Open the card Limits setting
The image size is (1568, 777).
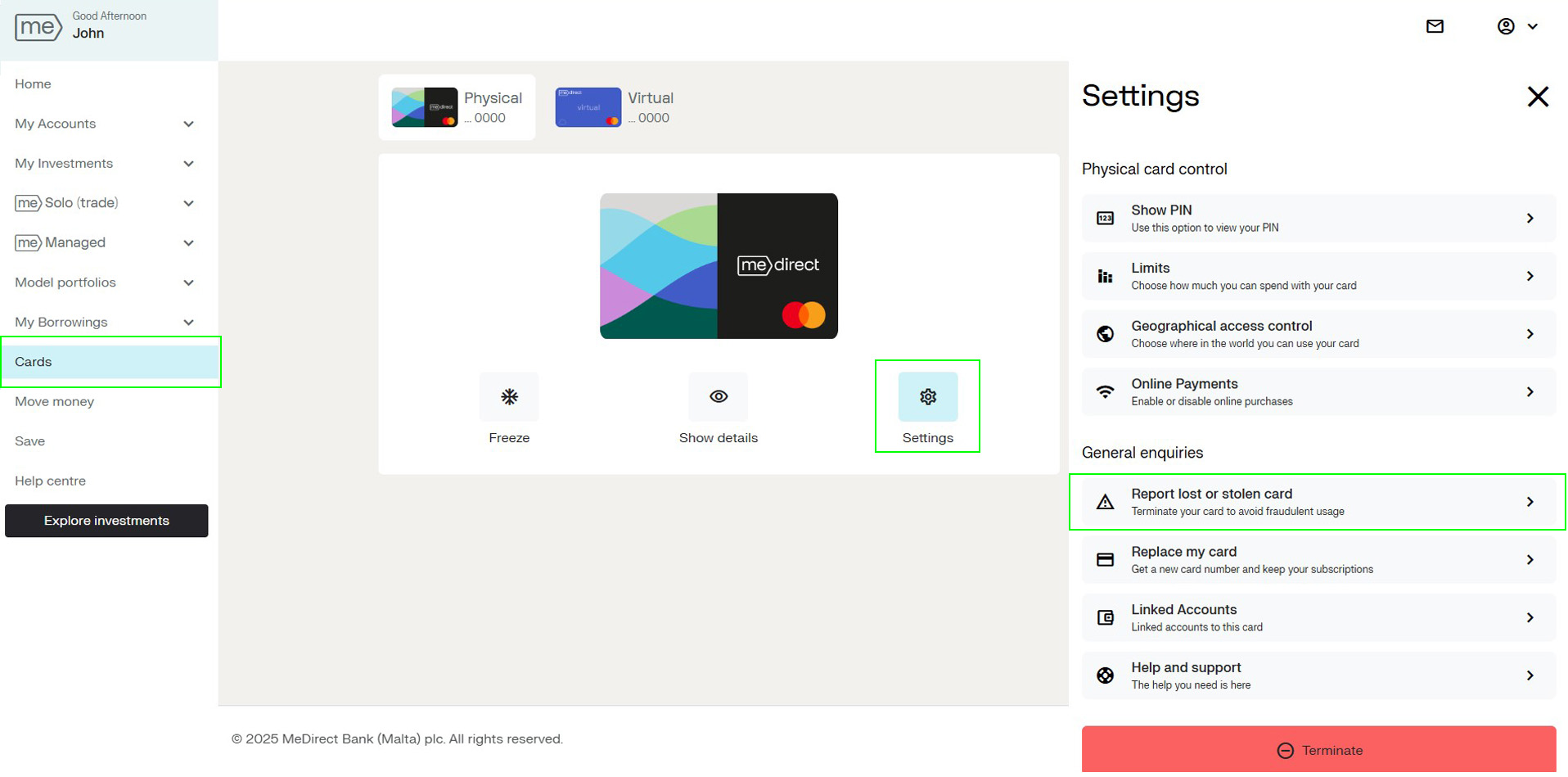[x=1318, y=277]
